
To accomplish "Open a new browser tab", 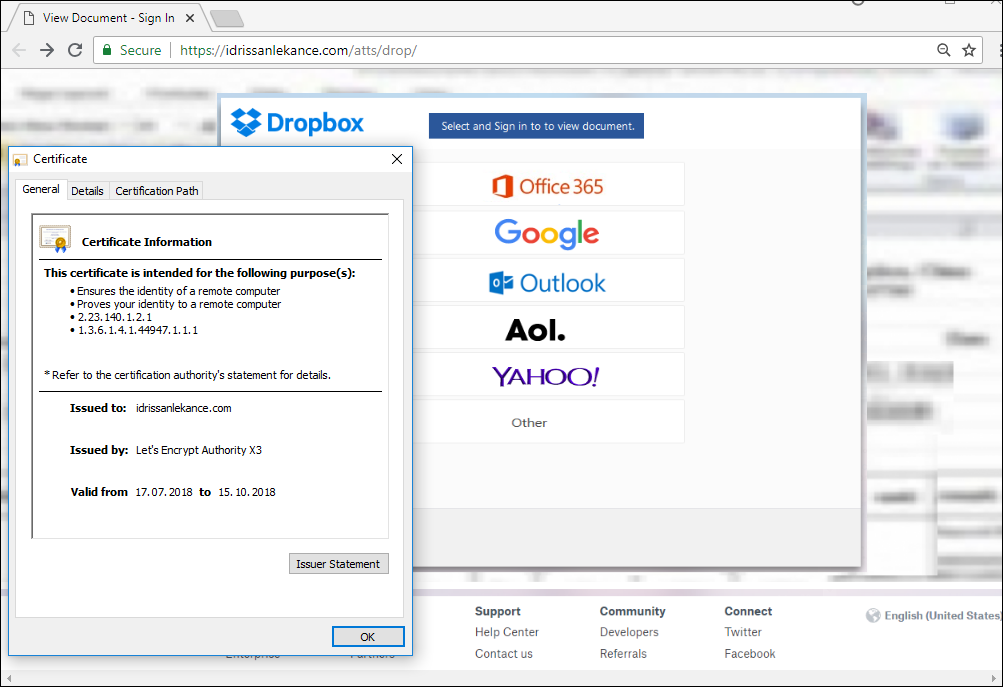I will click(227, 19).
